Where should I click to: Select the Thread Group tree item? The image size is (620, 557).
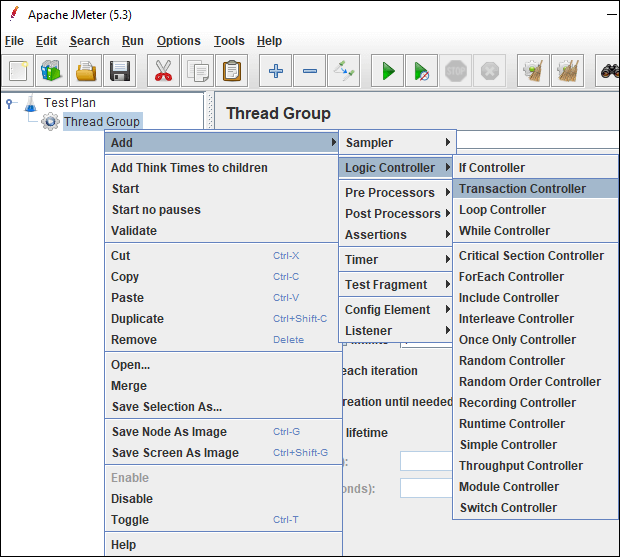102,121
